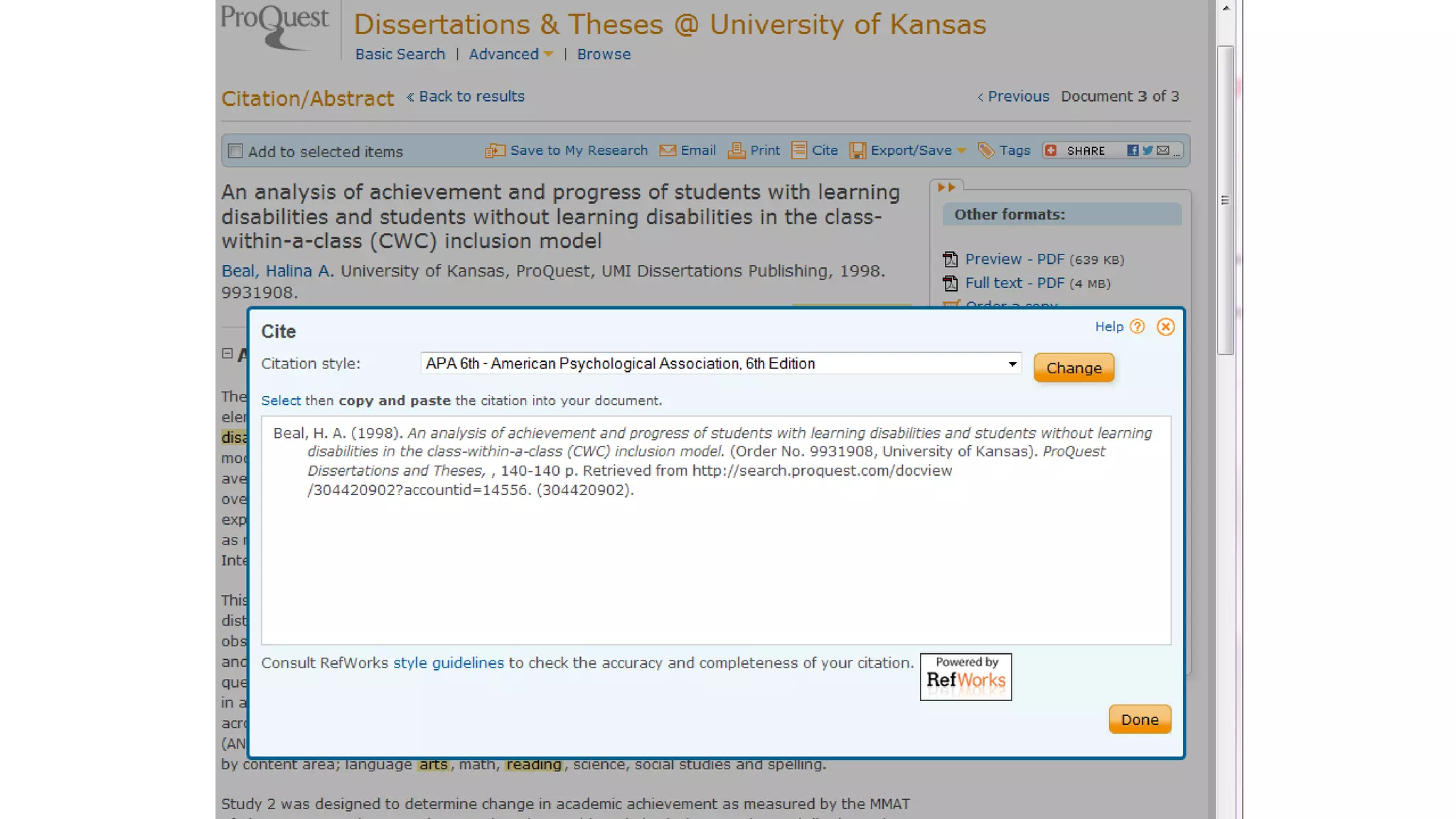The width and height of the screenshot is (1456, 819).
Task: Collapse the side panel double-arrow
Action: coord(946,188)
